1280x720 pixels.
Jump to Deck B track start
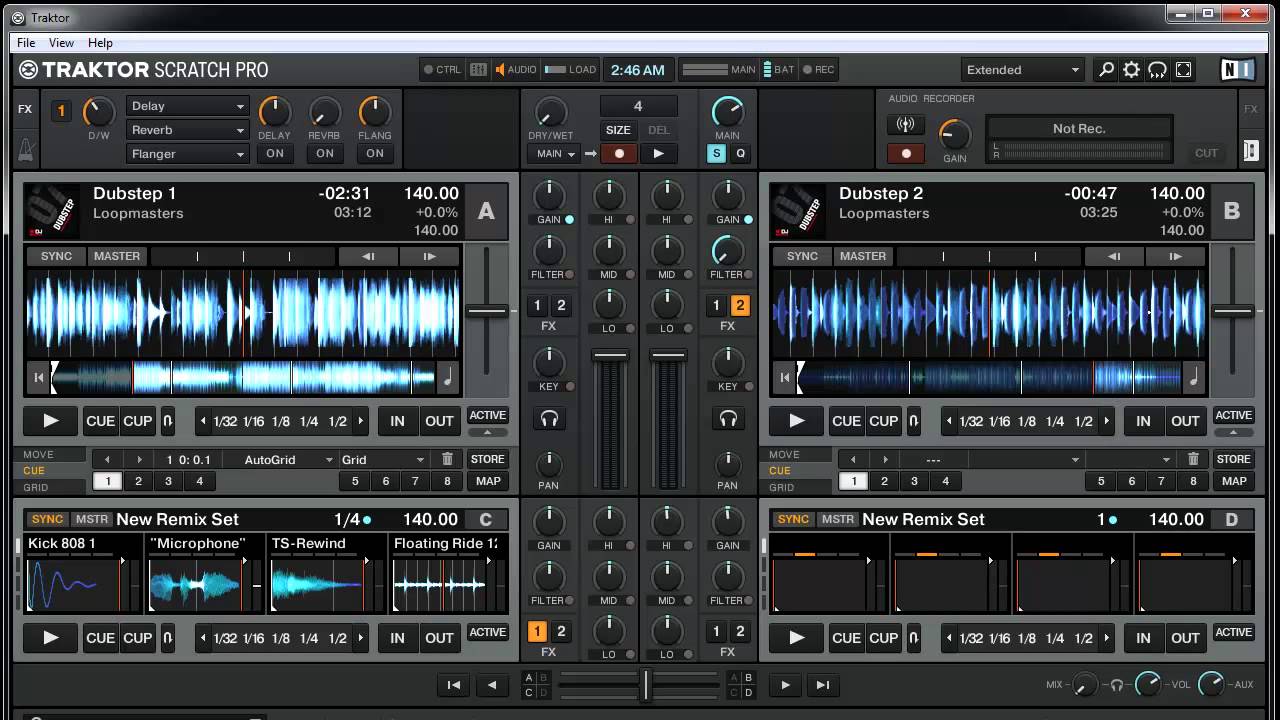coord(785,377)
